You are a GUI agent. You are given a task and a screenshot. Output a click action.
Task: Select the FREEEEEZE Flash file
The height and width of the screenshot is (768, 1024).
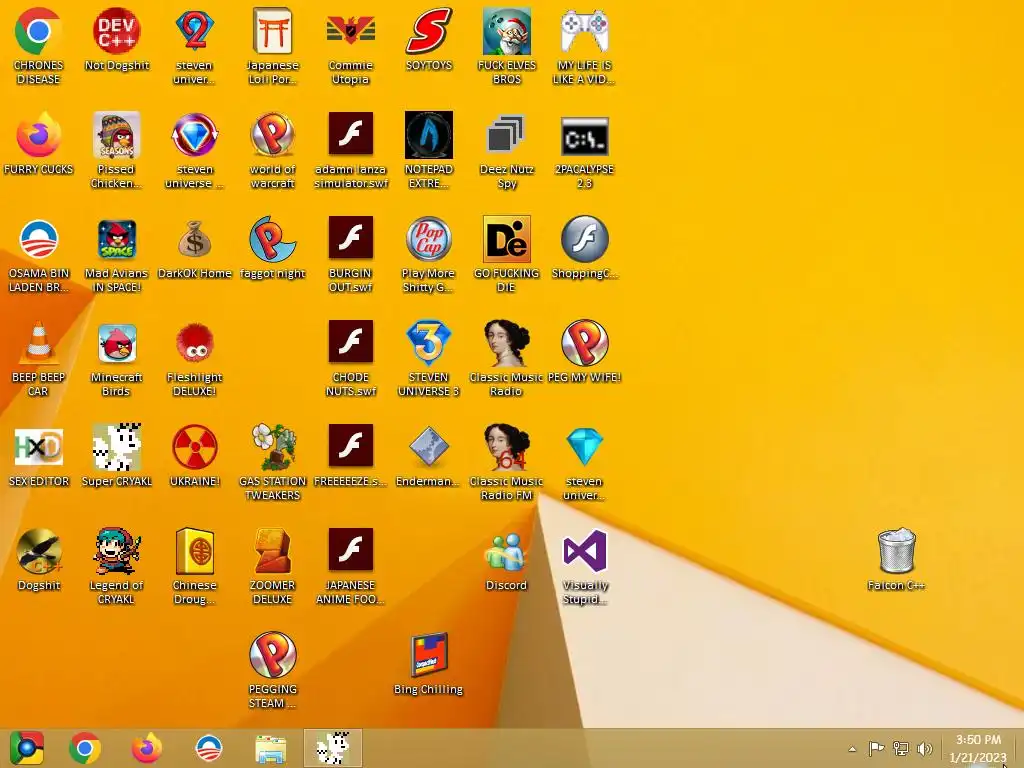coord(351,447)
